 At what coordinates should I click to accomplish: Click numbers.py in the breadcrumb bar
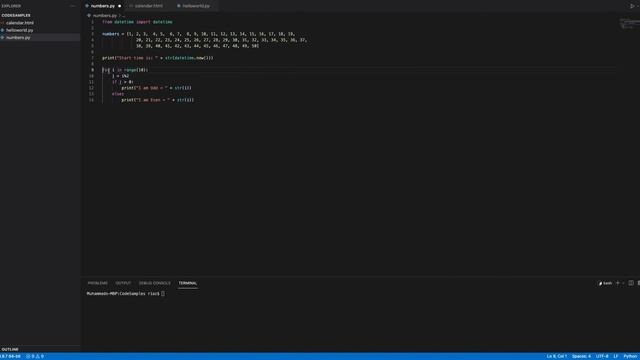tap(105, 16)
